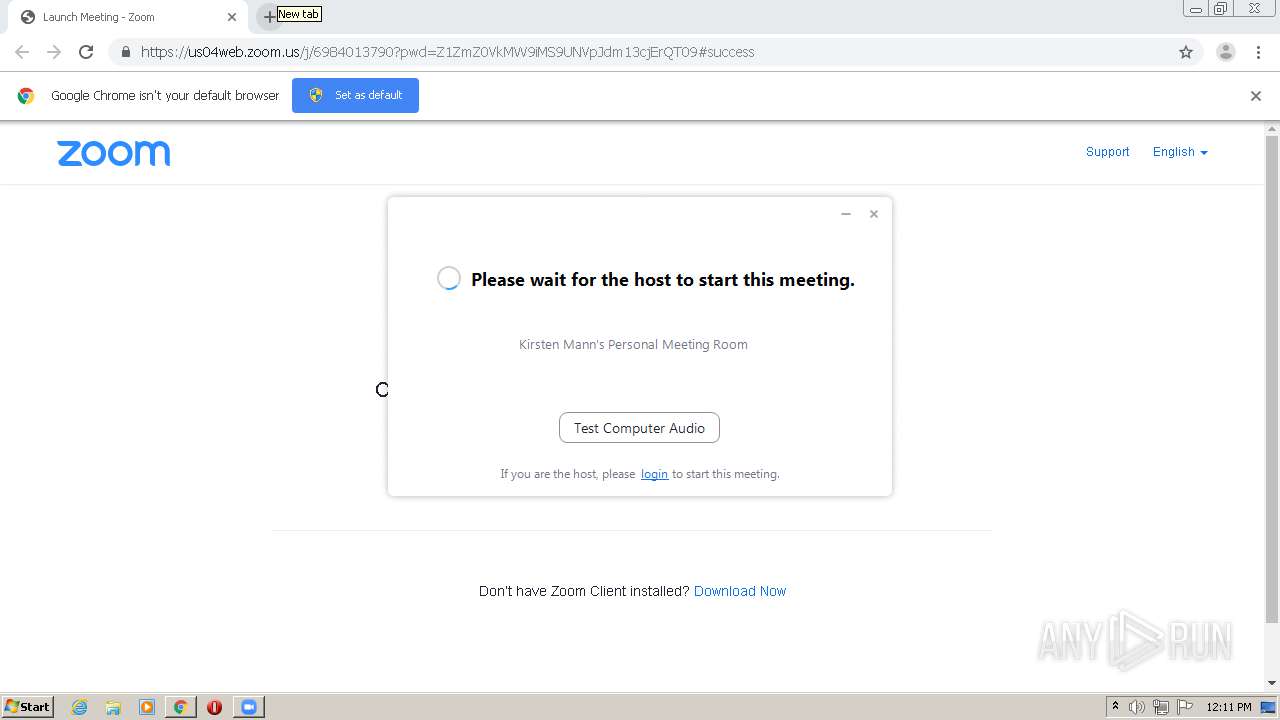Open the Windows Start menu
The width and height of the screenshot is (1280, 720).
[28, 706]
